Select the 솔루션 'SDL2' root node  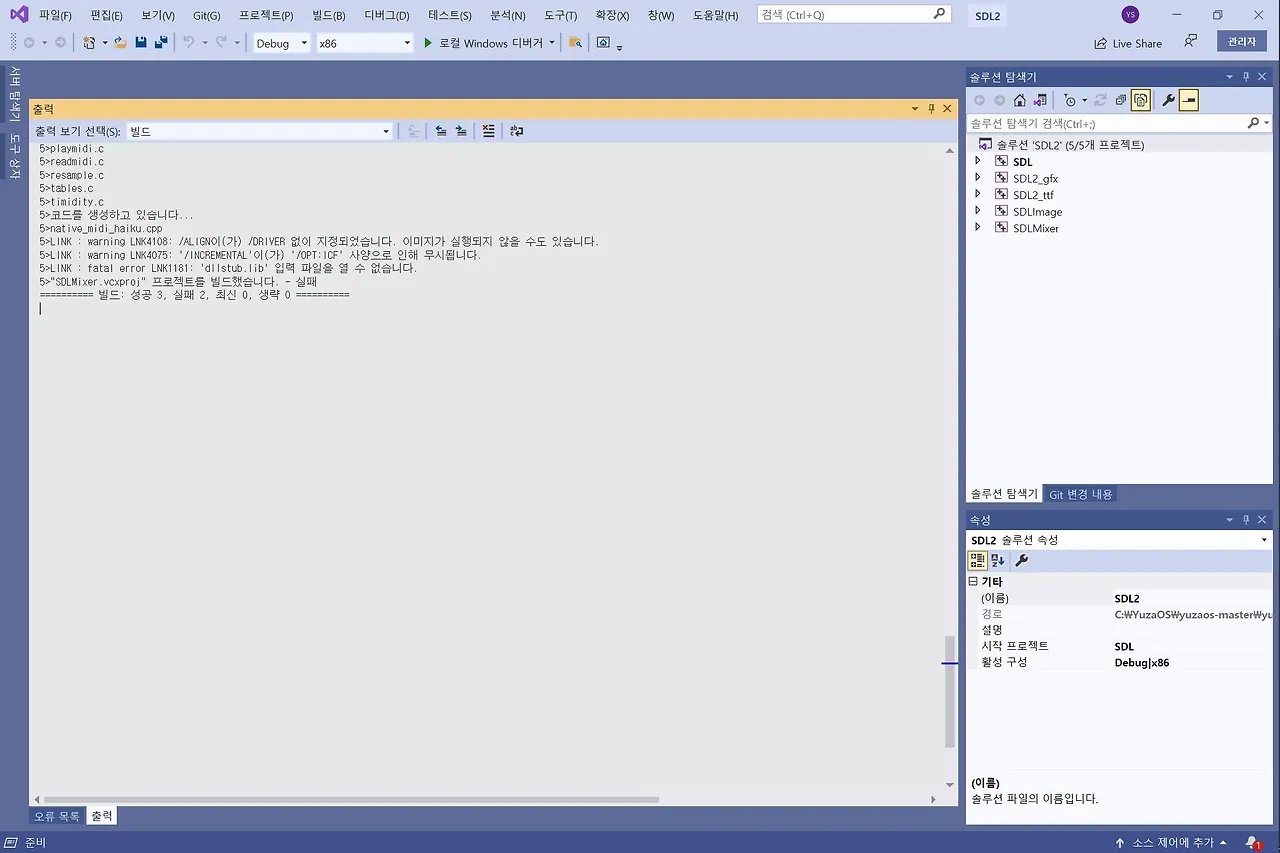[x=1070, y=144]
